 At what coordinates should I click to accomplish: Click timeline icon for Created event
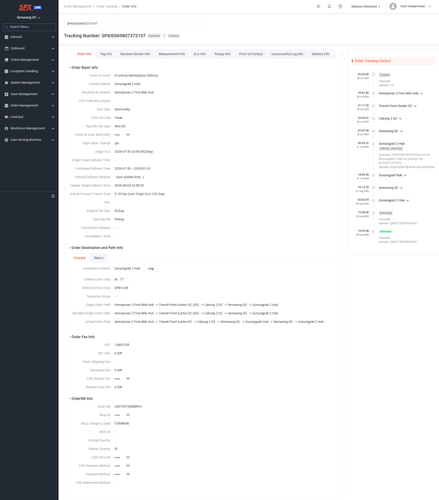pyautogui.click(x=373, y=75)
